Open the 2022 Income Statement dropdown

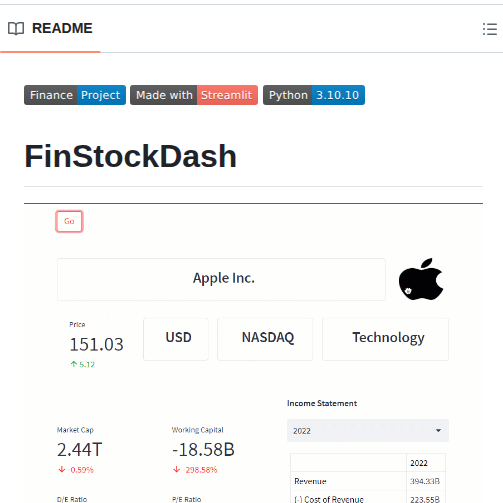click(x=368, y=431)
